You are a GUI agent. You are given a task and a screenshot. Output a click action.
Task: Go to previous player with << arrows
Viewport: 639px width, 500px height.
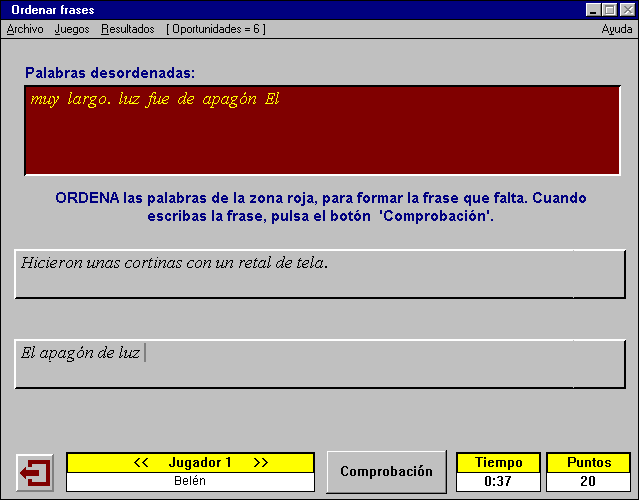[141, 463]
